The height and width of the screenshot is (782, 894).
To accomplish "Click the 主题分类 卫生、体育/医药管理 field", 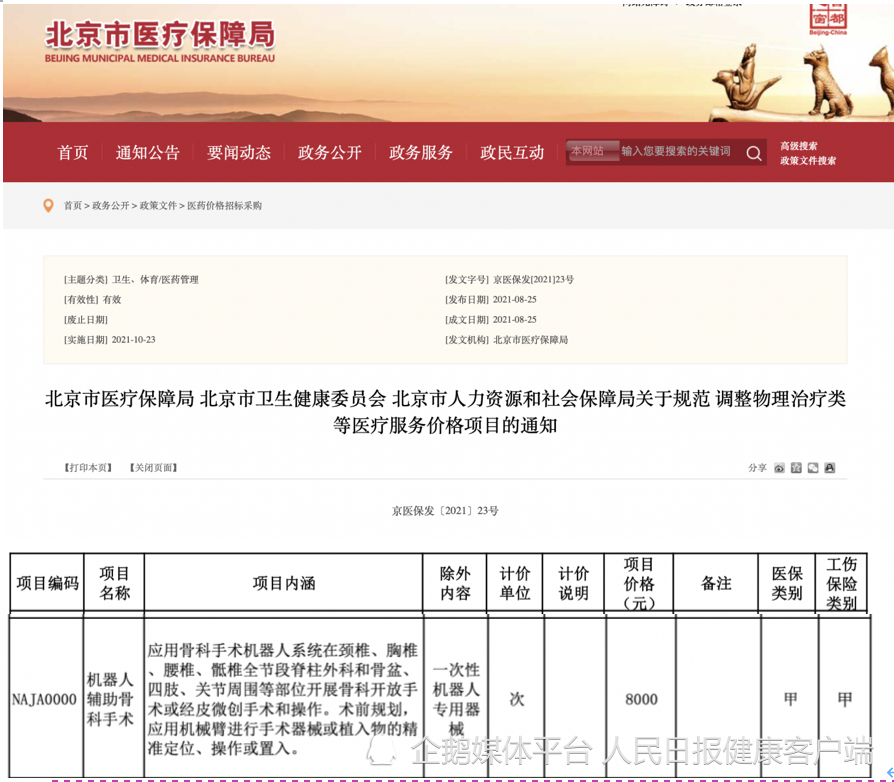I will click(131, 280).
